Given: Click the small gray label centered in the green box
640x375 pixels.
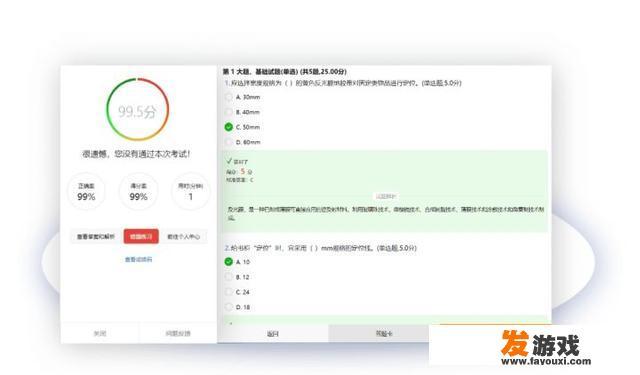Looking at the screenshot, I should [386, 196].
